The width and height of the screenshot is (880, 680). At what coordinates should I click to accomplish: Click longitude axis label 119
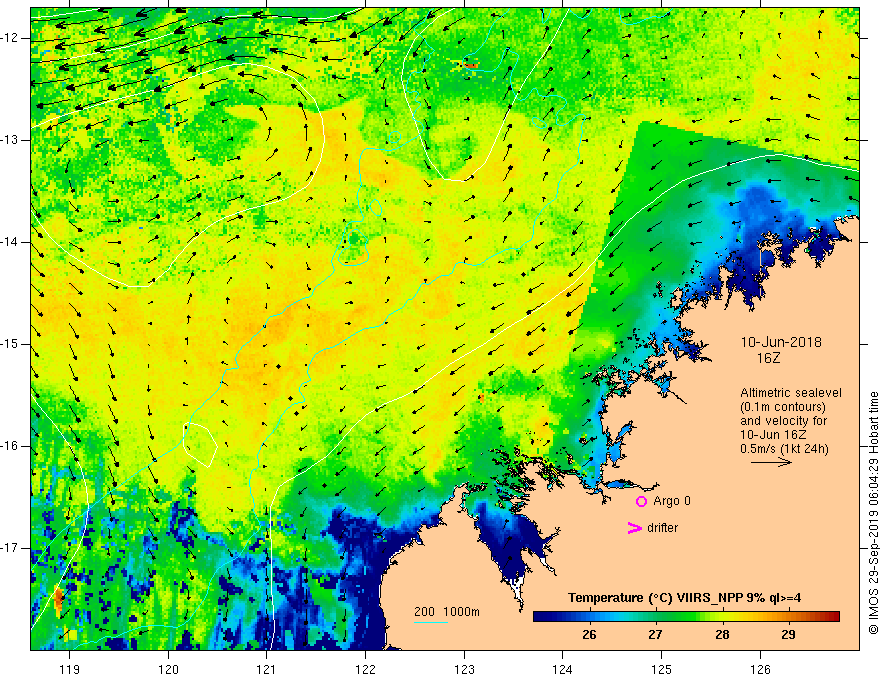70,669
